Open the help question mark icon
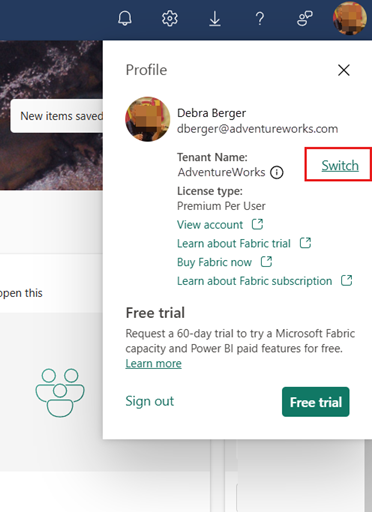The height and width of the screenshot is (512, 372). (x=260, y=19)
